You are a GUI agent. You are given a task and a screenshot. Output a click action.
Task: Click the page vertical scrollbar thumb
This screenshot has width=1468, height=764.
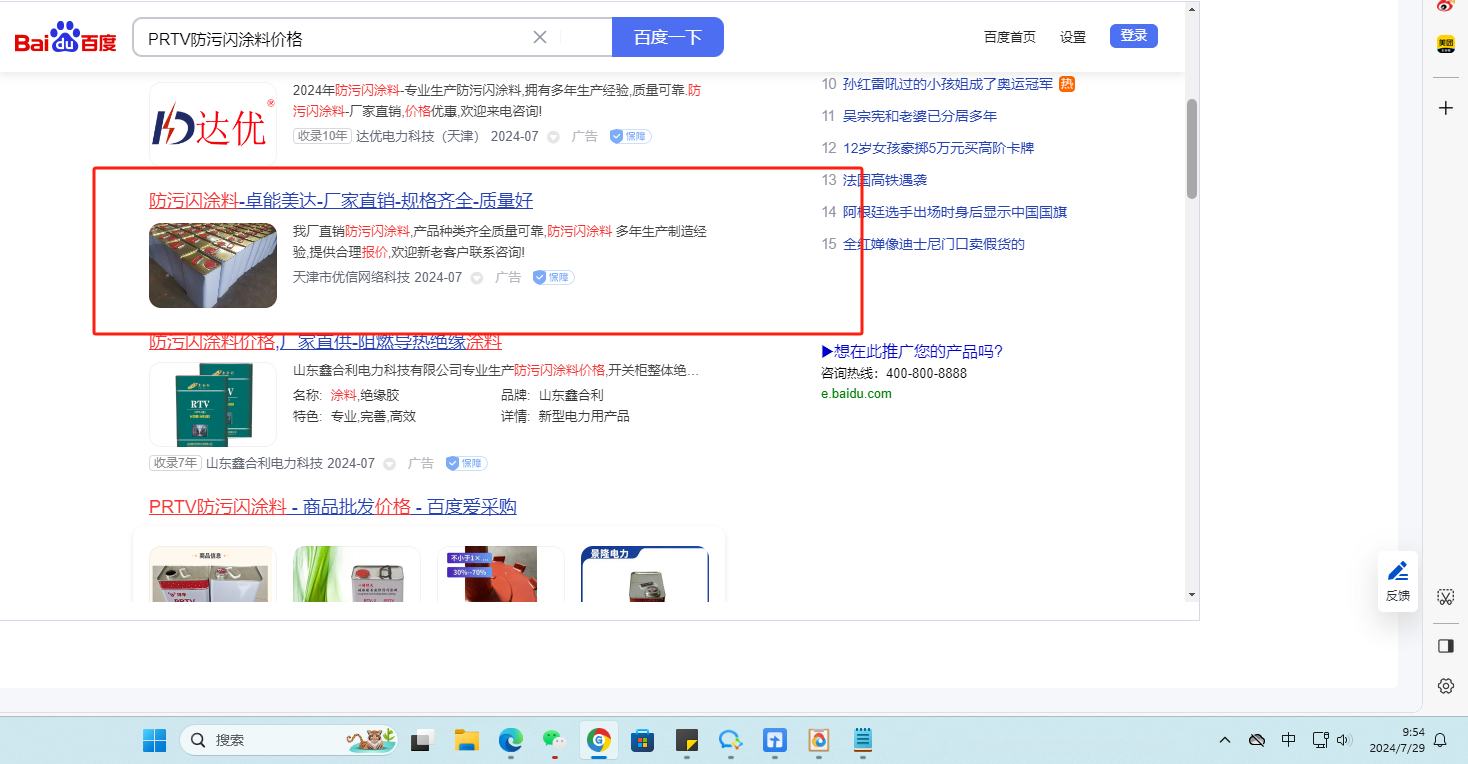tap(1191, 149)
